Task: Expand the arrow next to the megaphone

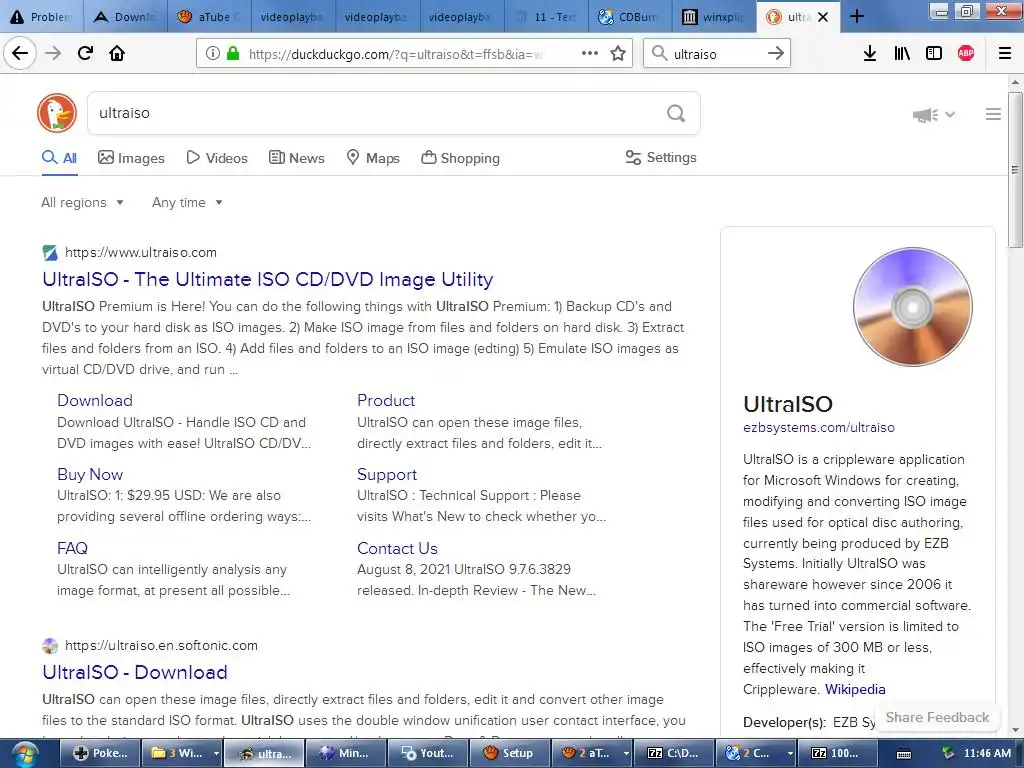Action: pyautogui.click(x=950, y=114)
